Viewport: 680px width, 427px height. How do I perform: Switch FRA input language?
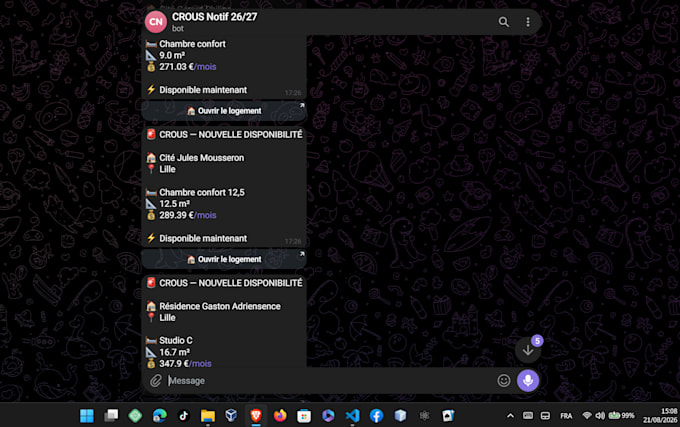(x=566, y=416)
